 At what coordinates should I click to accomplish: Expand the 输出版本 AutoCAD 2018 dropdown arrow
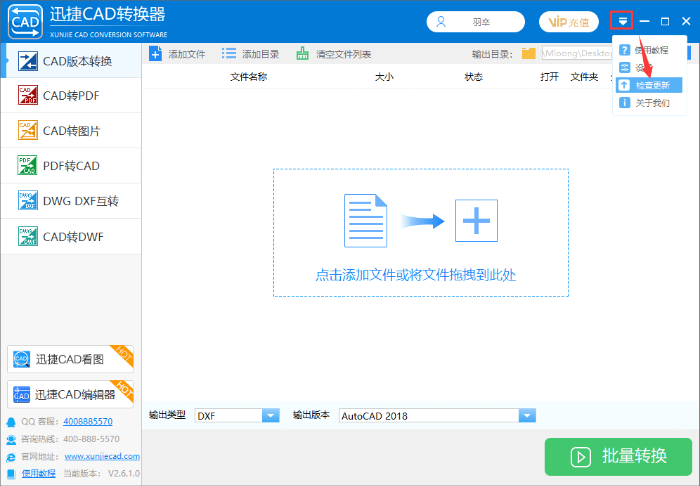coord(527,415)
